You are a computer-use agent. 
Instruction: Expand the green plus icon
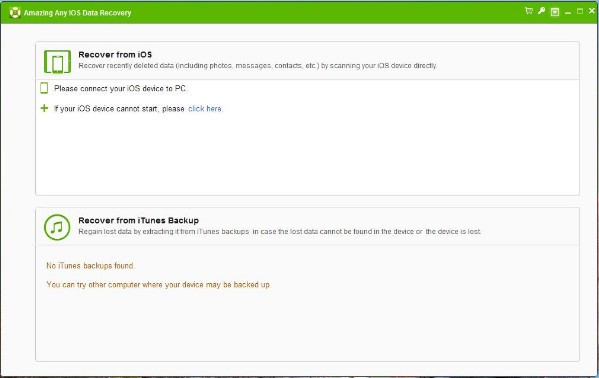pos(44,108)
